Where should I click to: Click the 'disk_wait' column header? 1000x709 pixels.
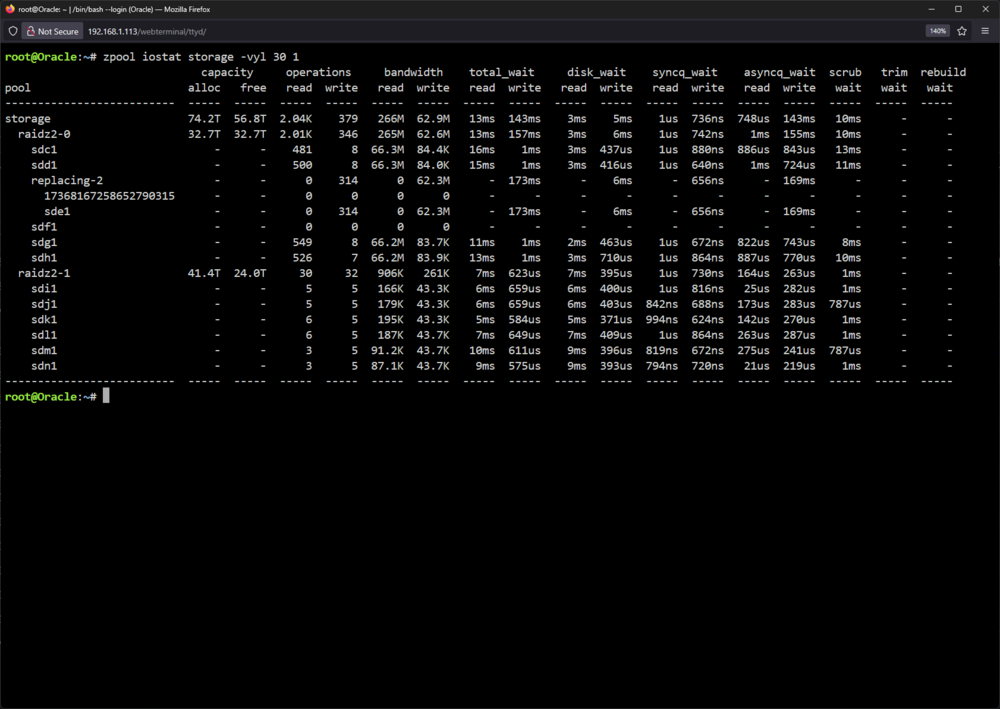(x=596, y=72)
